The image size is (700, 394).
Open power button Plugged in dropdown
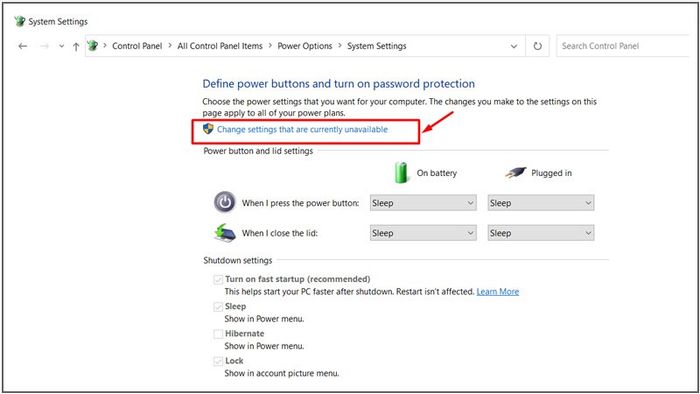(x=541, y=203)
